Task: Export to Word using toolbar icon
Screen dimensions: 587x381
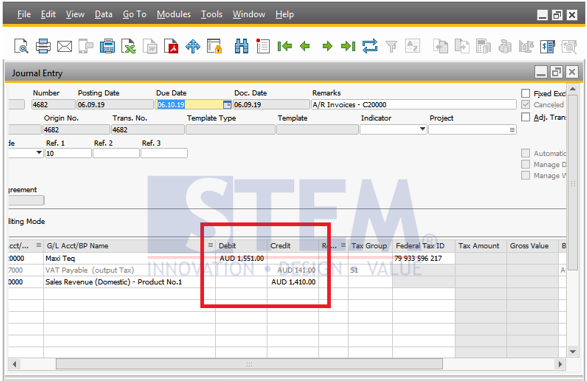Action: tap(150, 46)
